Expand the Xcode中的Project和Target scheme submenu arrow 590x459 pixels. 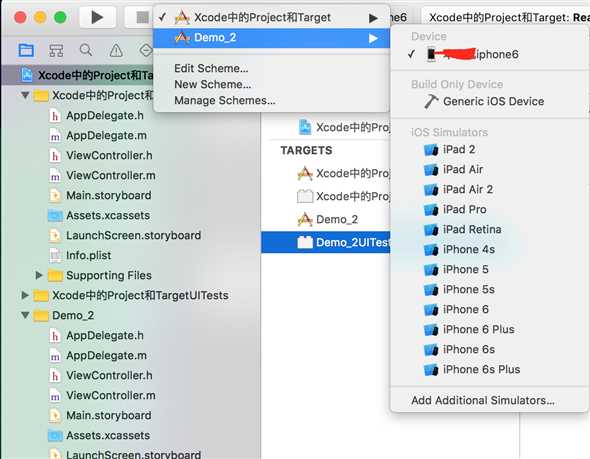[x=373, y=18]
